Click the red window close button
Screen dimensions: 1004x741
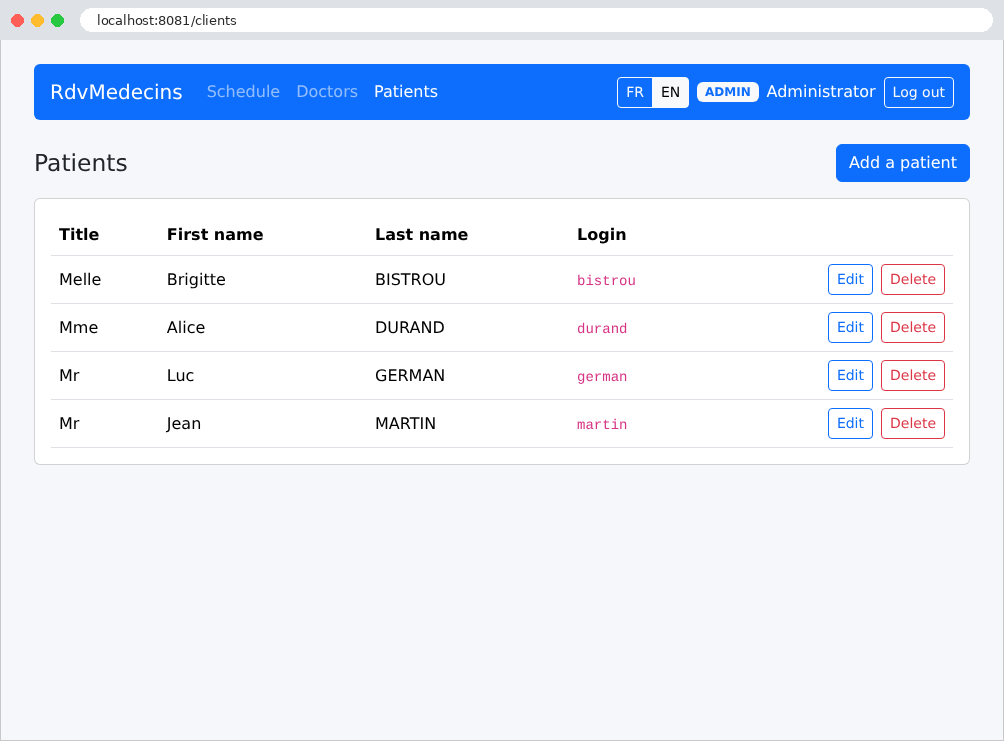pyautogui.click(x=18, y=20)
